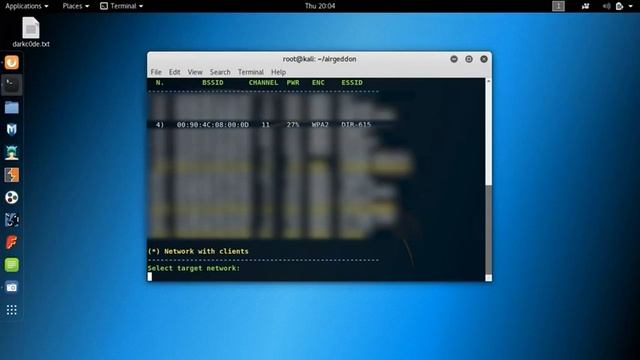Open the View menu in terminal
Viewport: 640px width, 360px height.
pyautogui.click(x=195, y=72)
